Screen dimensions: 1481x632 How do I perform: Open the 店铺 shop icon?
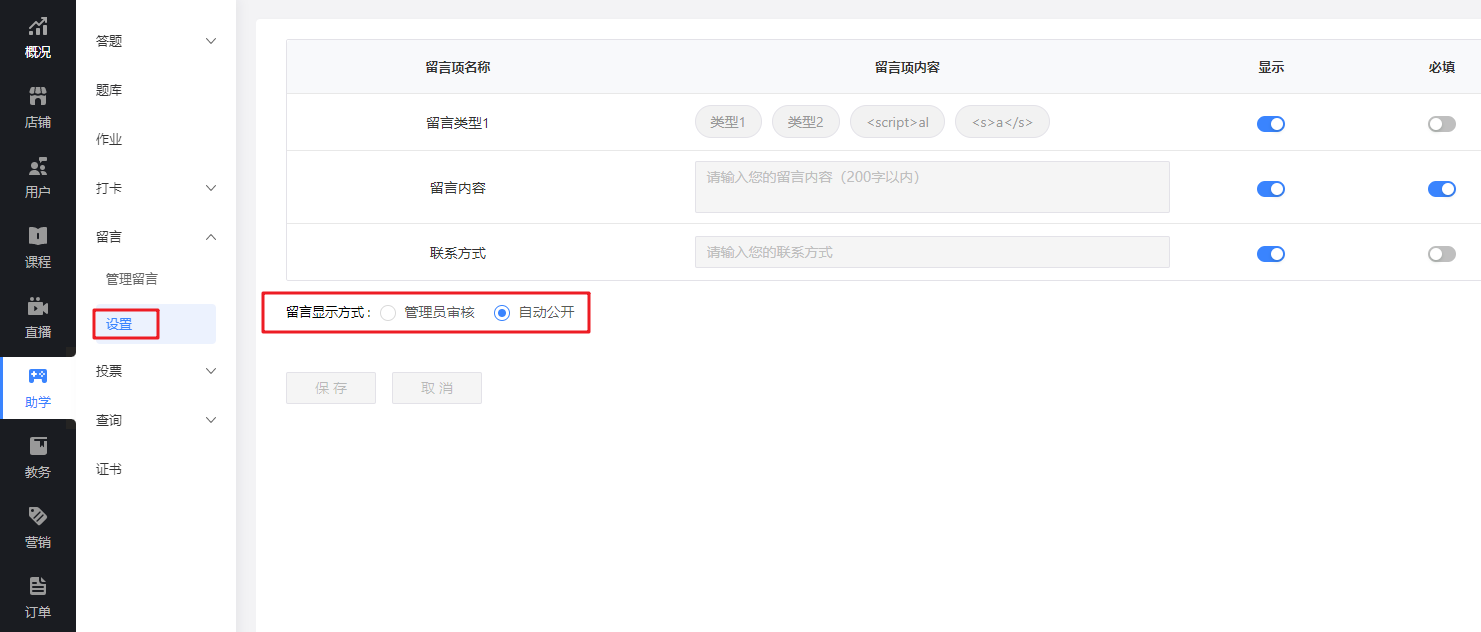click(38, 97)
